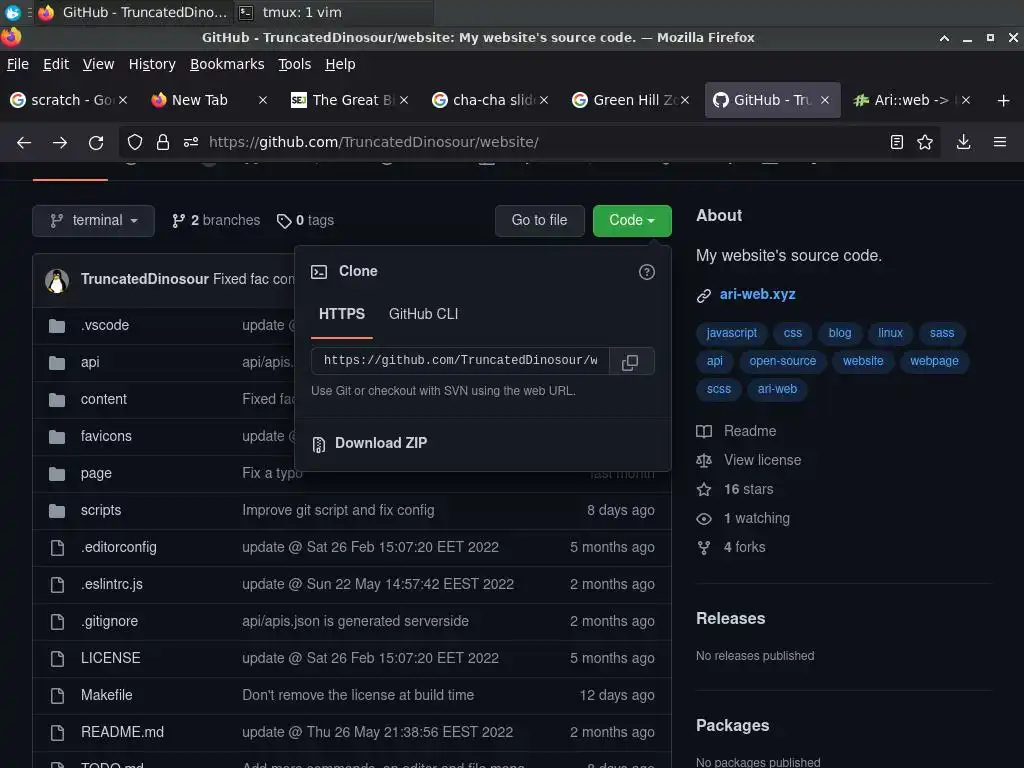Open the Help menu
Screen dimensions: 1024x768
340,64
